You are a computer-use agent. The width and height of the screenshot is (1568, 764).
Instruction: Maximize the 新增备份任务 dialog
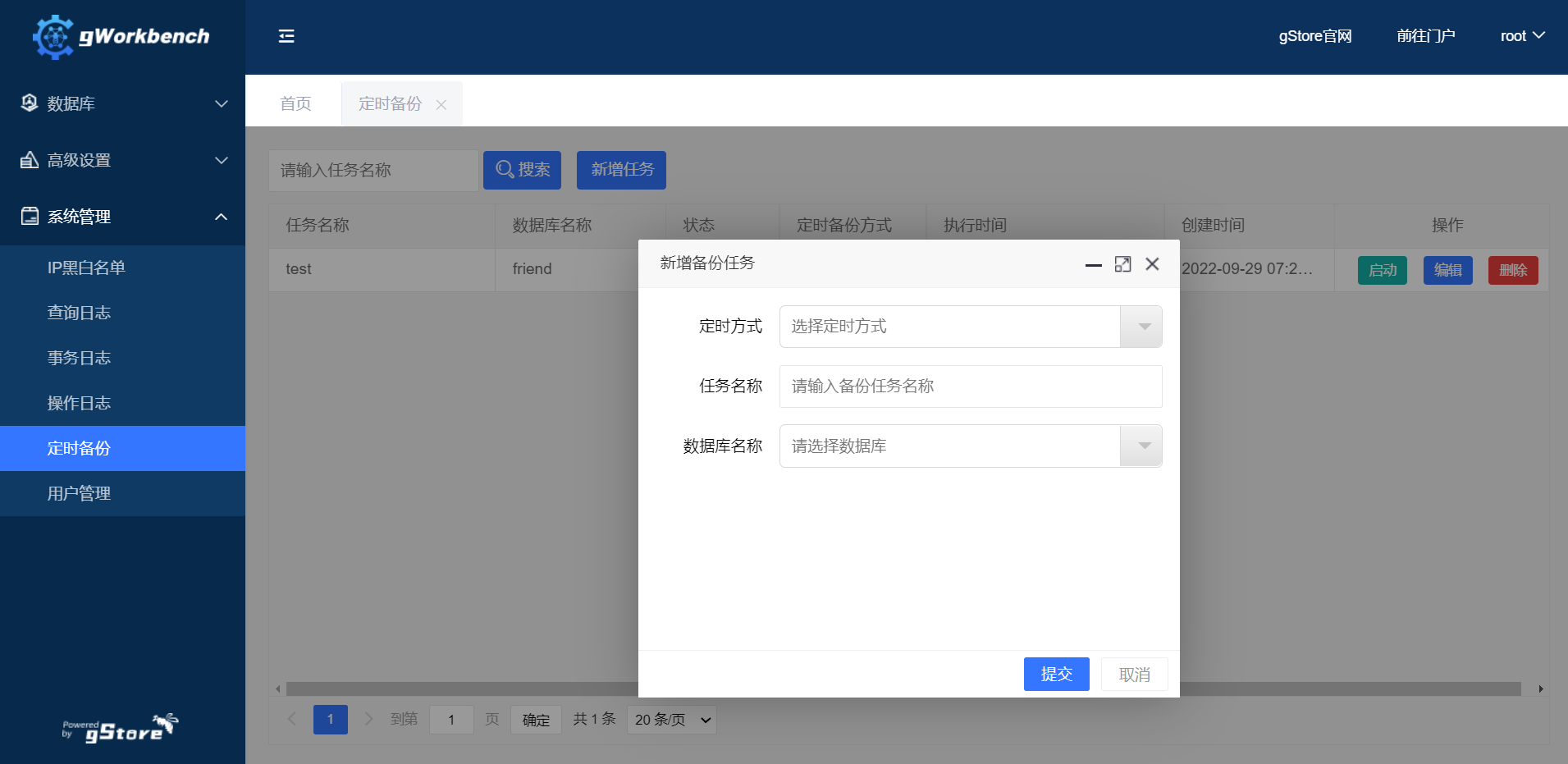tap(1122, 264)
